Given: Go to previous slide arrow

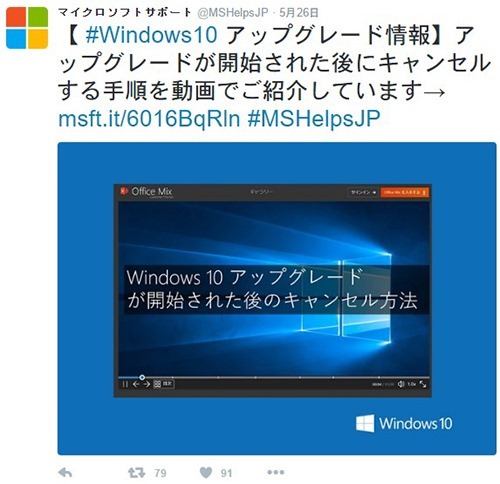Looking at the screenshot, I should point(136,384).
